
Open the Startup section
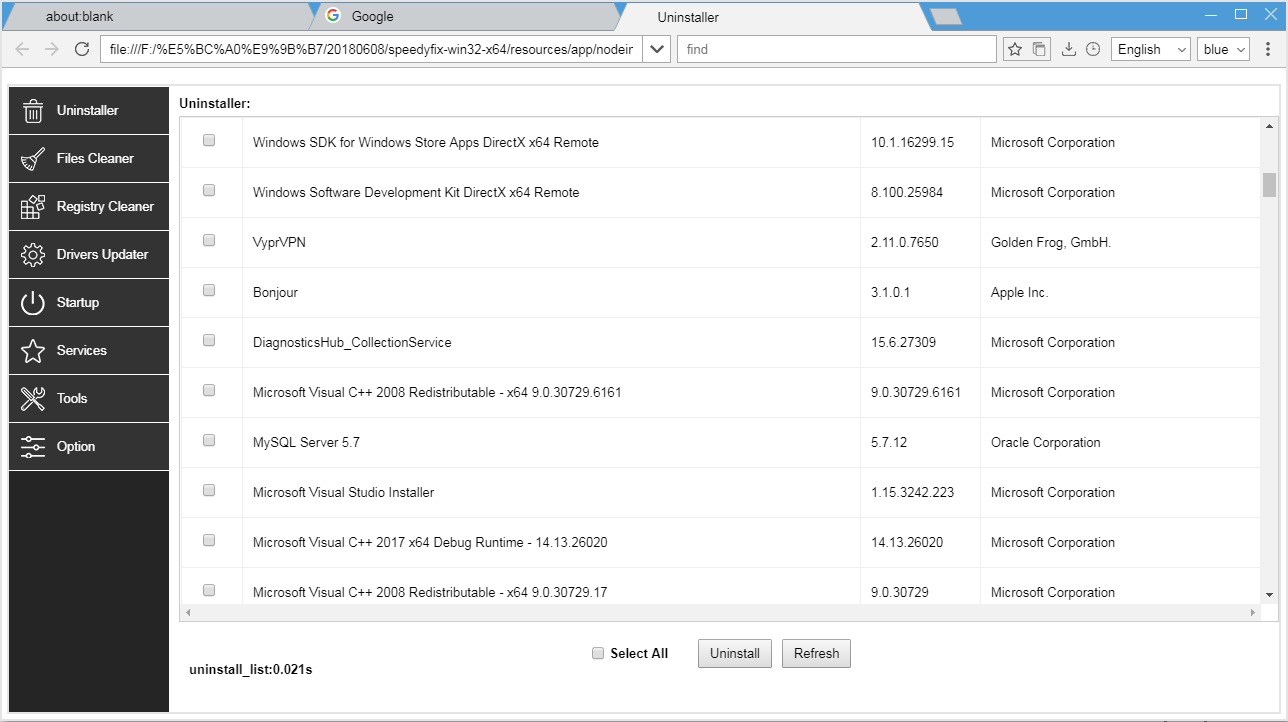(89, 302)
